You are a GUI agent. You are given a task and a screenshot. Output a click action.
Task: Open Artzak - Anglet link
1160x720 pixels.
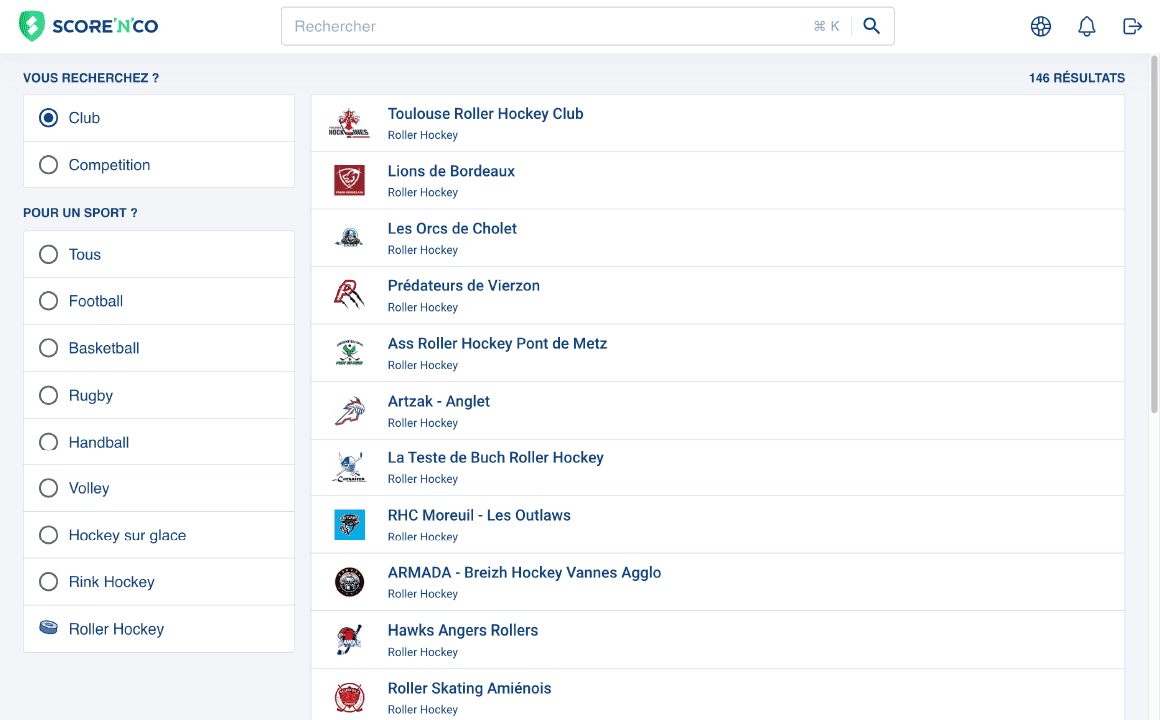[x=439, y=401]
